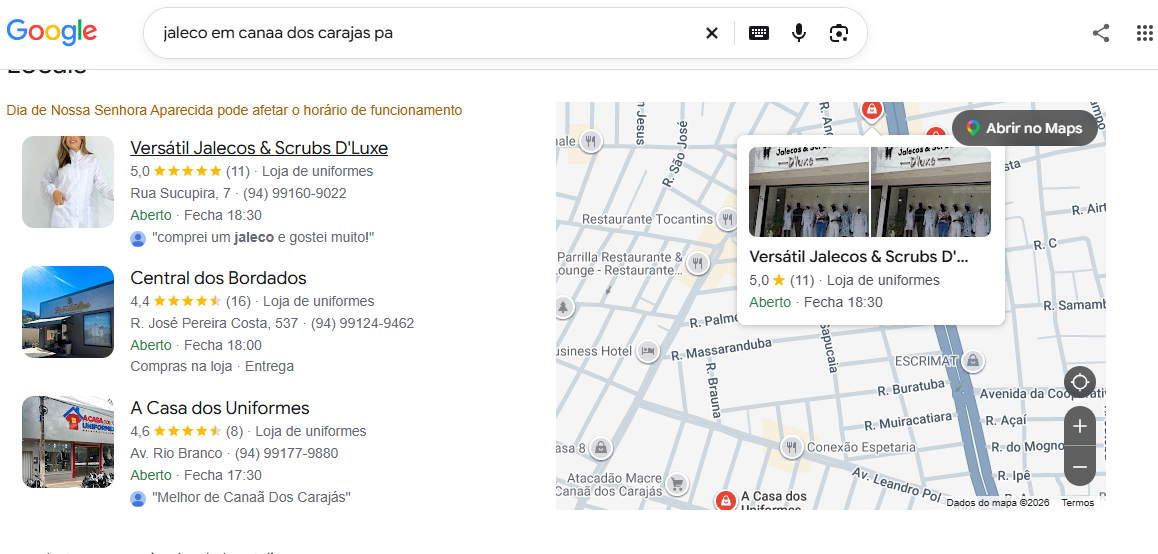
Task: Click reviewer avatar beside 'comprei um jaleco'
Action: coord(138,238)
